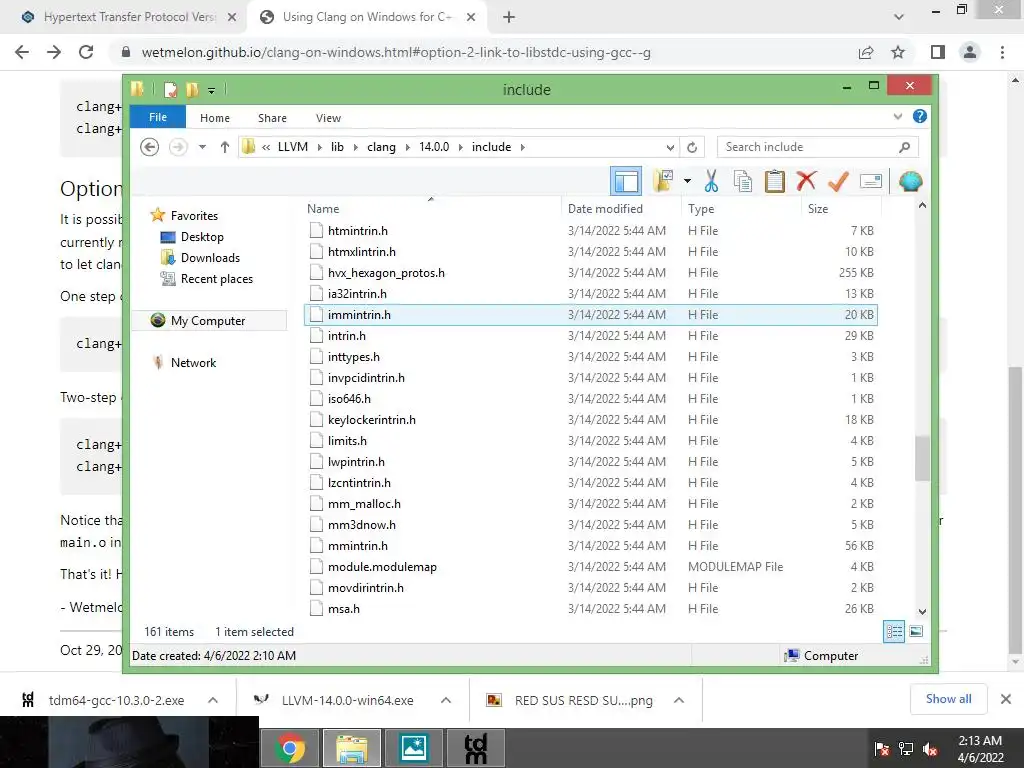Click the Up one level arrow

[225, 147]
